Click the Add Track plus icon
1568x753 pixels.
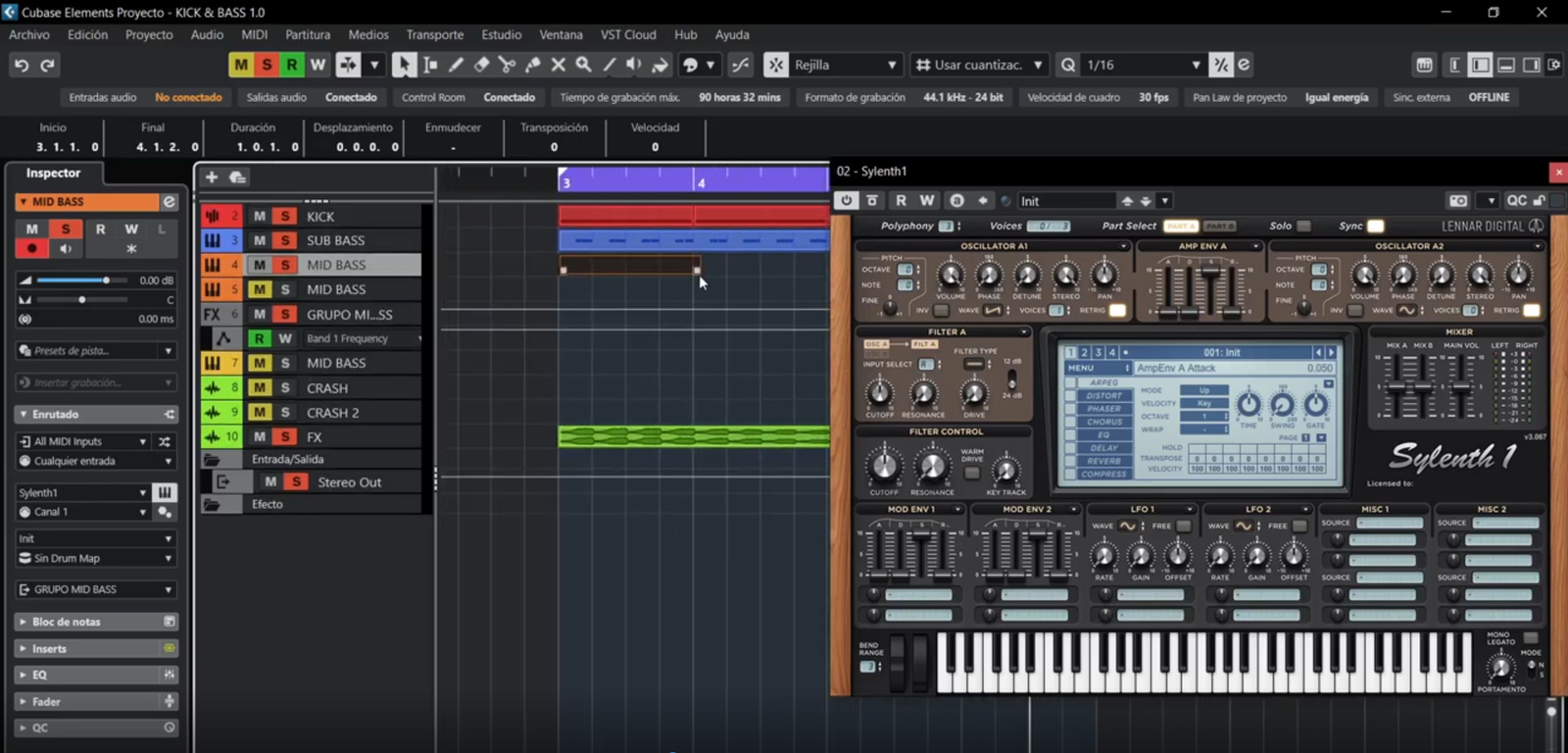(x=211, y=177)
